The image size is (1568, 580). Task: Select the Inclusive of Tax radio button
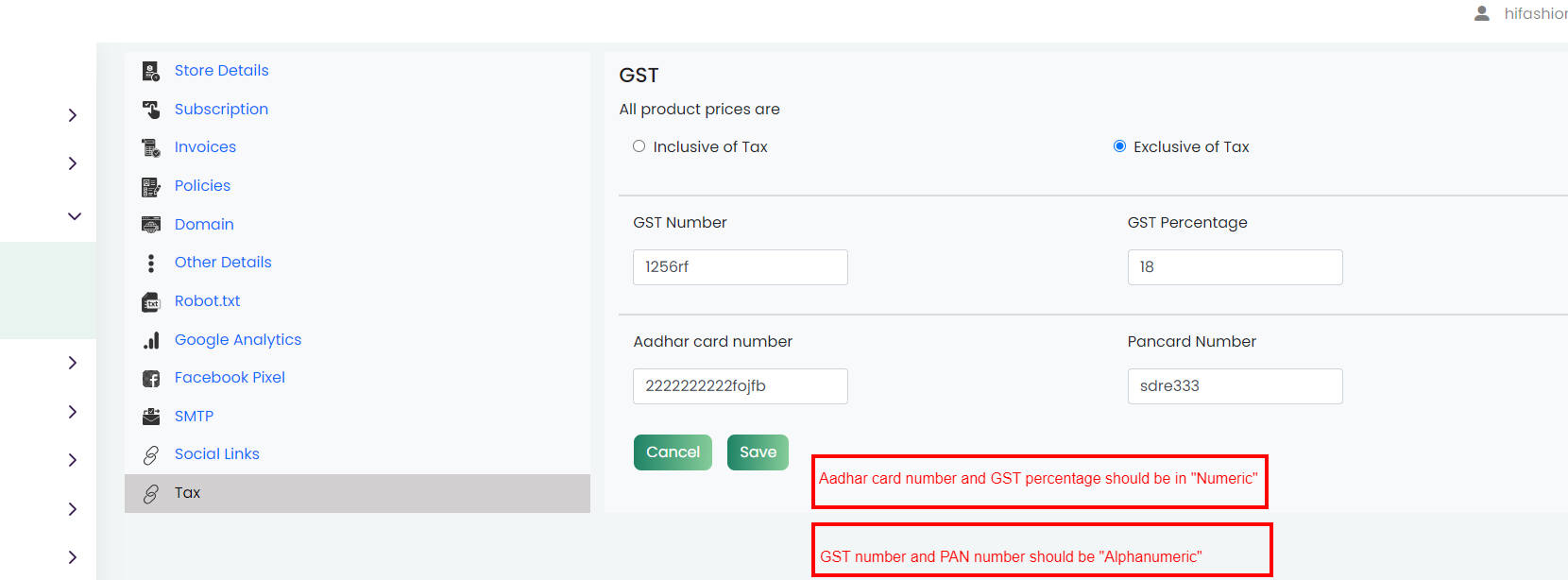tap(639, 146)
